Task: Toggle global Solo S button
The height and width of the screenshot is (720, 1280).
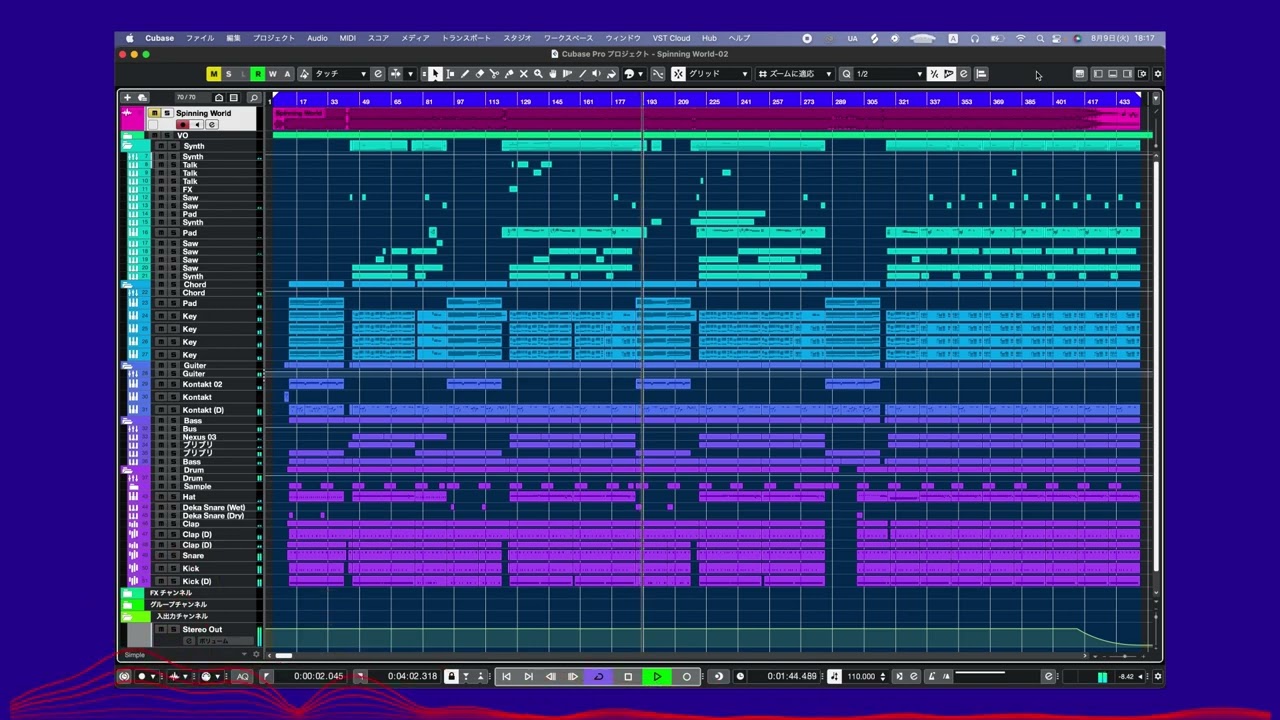Action: tap(228, 74)
